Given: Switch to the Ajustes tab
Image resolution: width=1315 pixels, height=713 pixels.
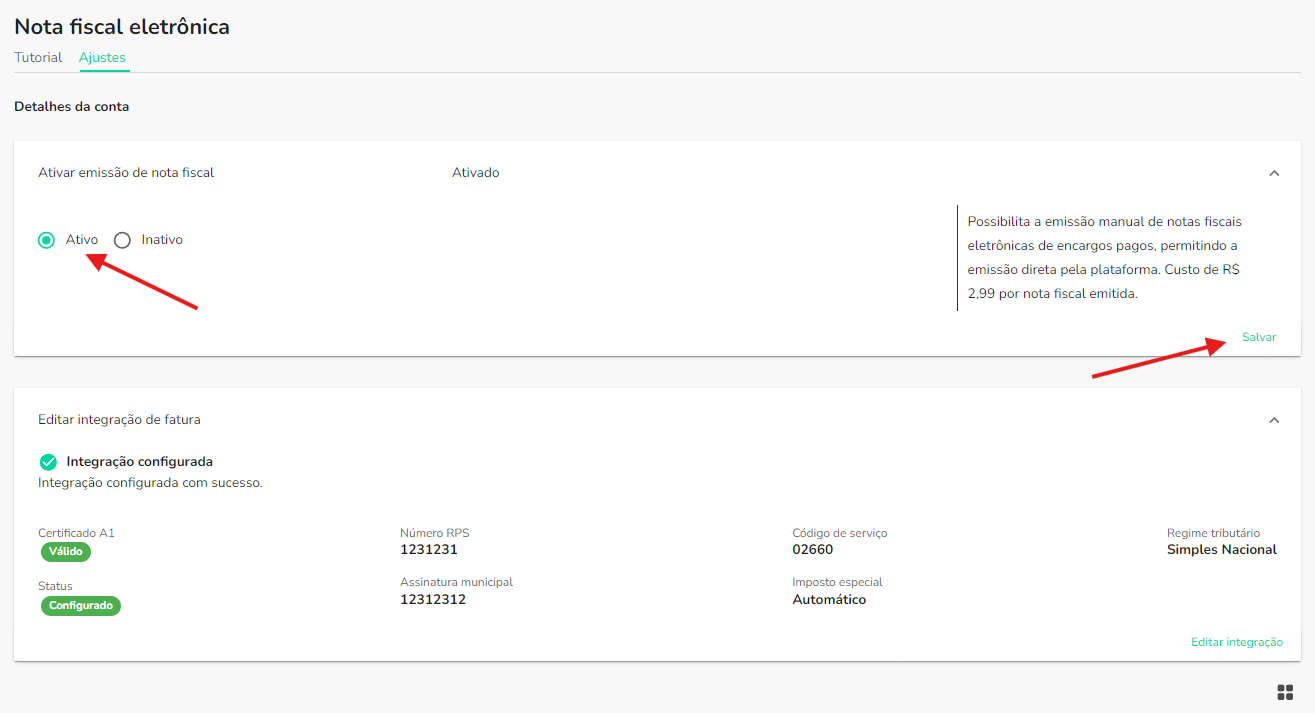Looking at the screenshot, I should 102,57.
